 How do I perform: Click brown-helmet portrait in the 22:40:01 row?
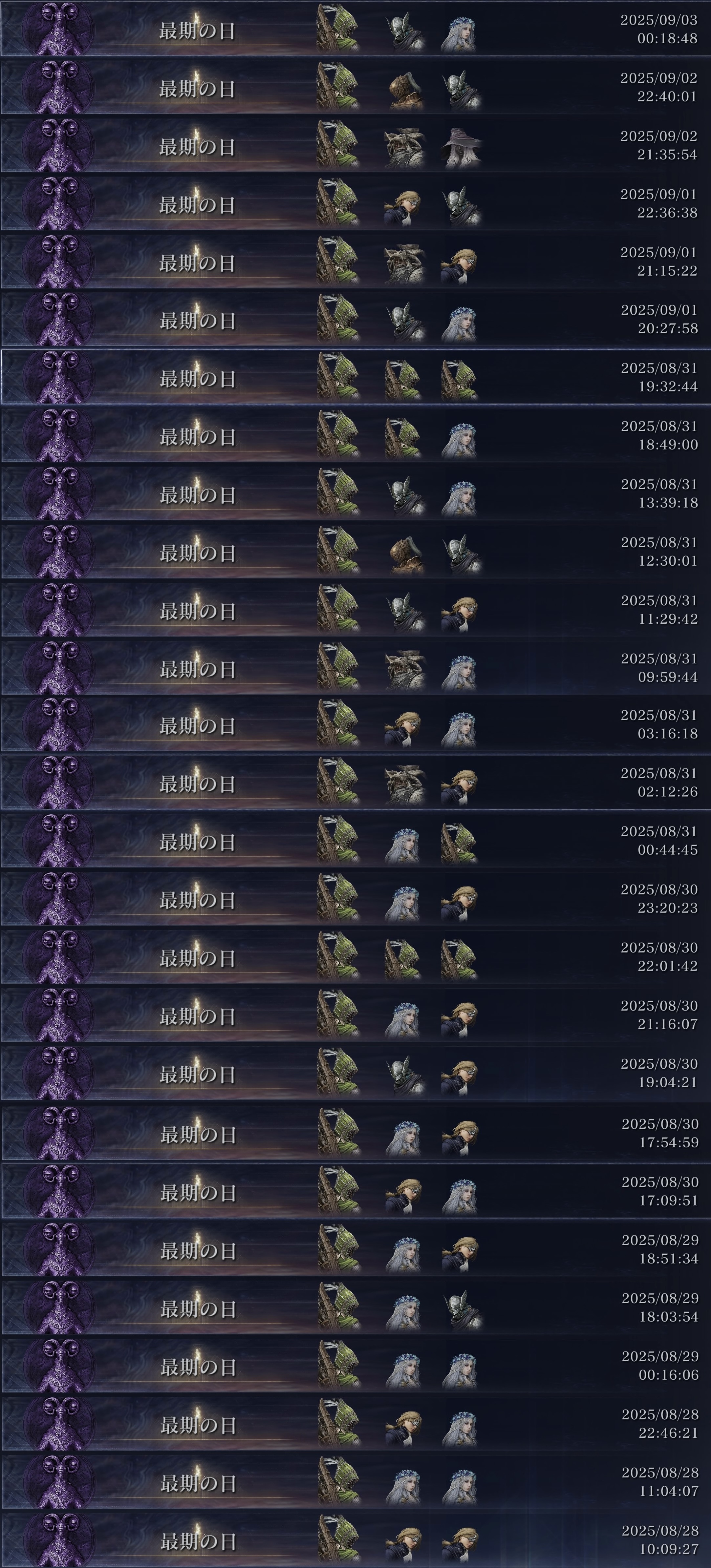(x=405, y=90)
